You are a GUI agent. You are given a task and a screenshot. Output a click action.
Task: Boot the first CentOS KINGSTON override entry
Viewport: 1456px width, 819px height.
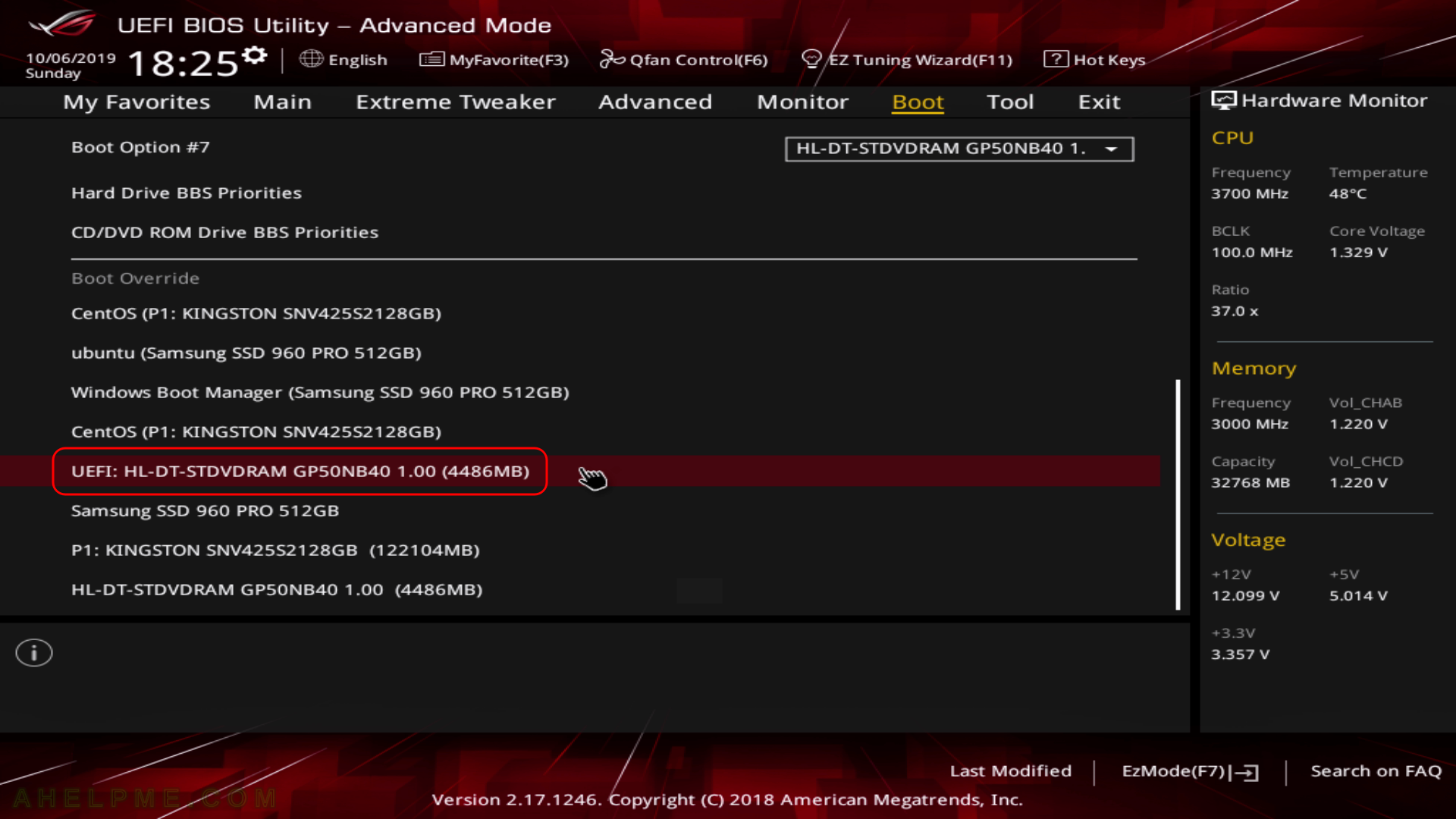[x=256, y=313]
